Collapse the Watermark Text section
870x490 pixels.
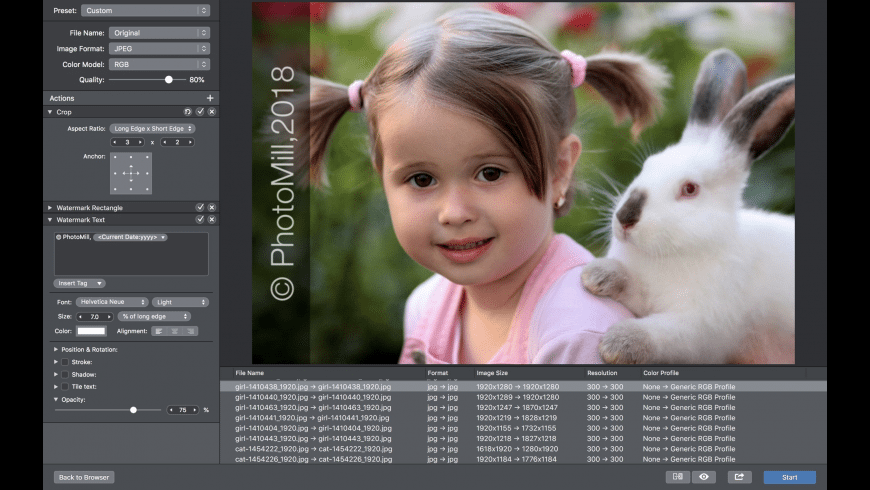50,220
